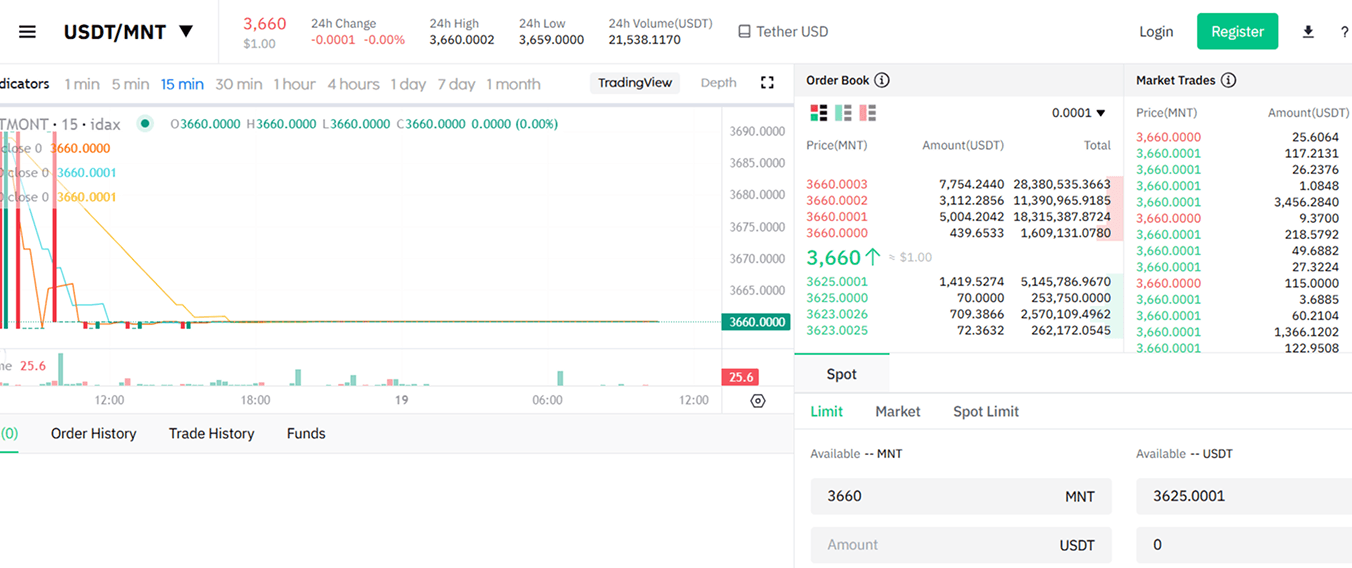This screenshot has height=568, width=1352.
Task: Toggle fullscreen chart icon
Action: pyautogui.click(x=767, y=83)
